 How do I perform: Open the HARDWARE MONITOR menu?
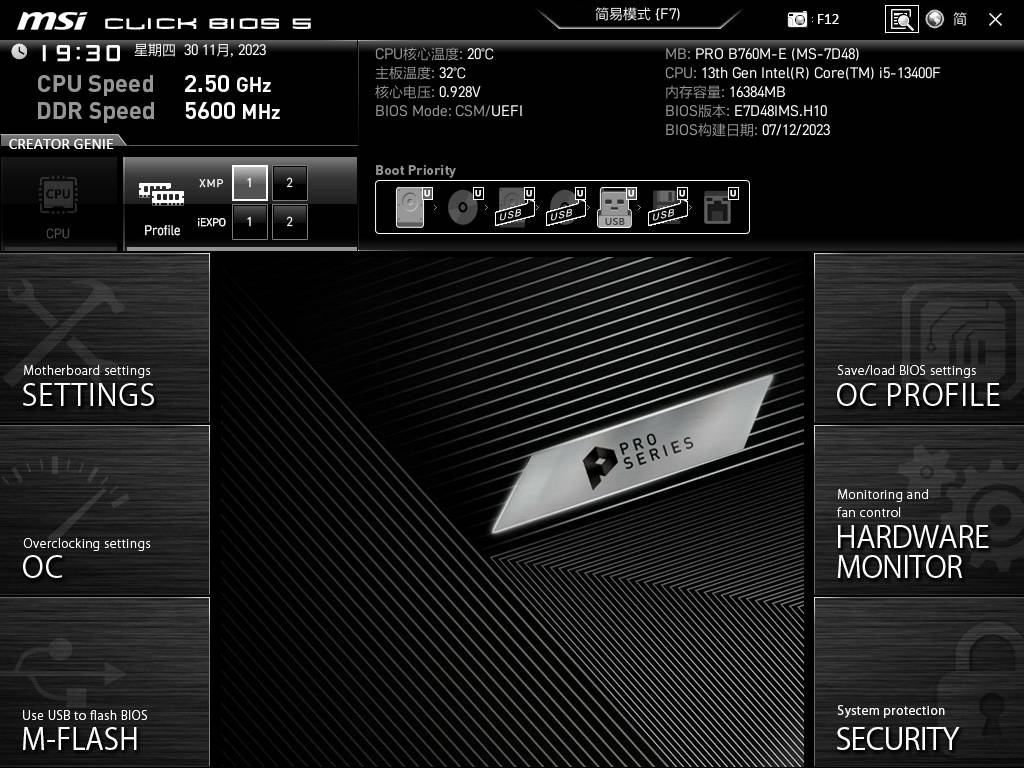click(x=919, y=510)
